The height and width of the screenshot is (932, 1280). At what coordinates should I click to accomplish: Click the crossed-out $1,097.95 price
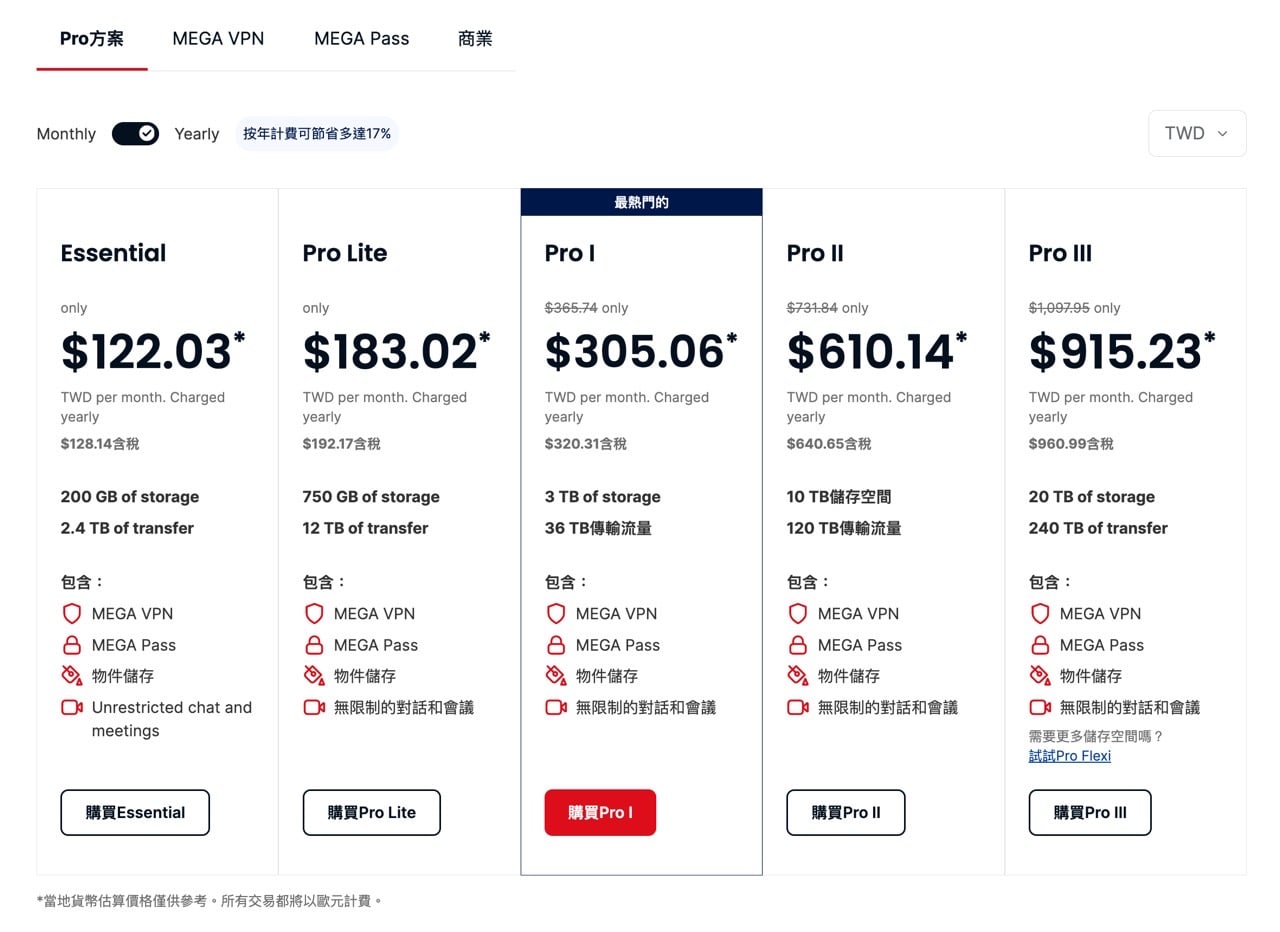coord(1059,308)
